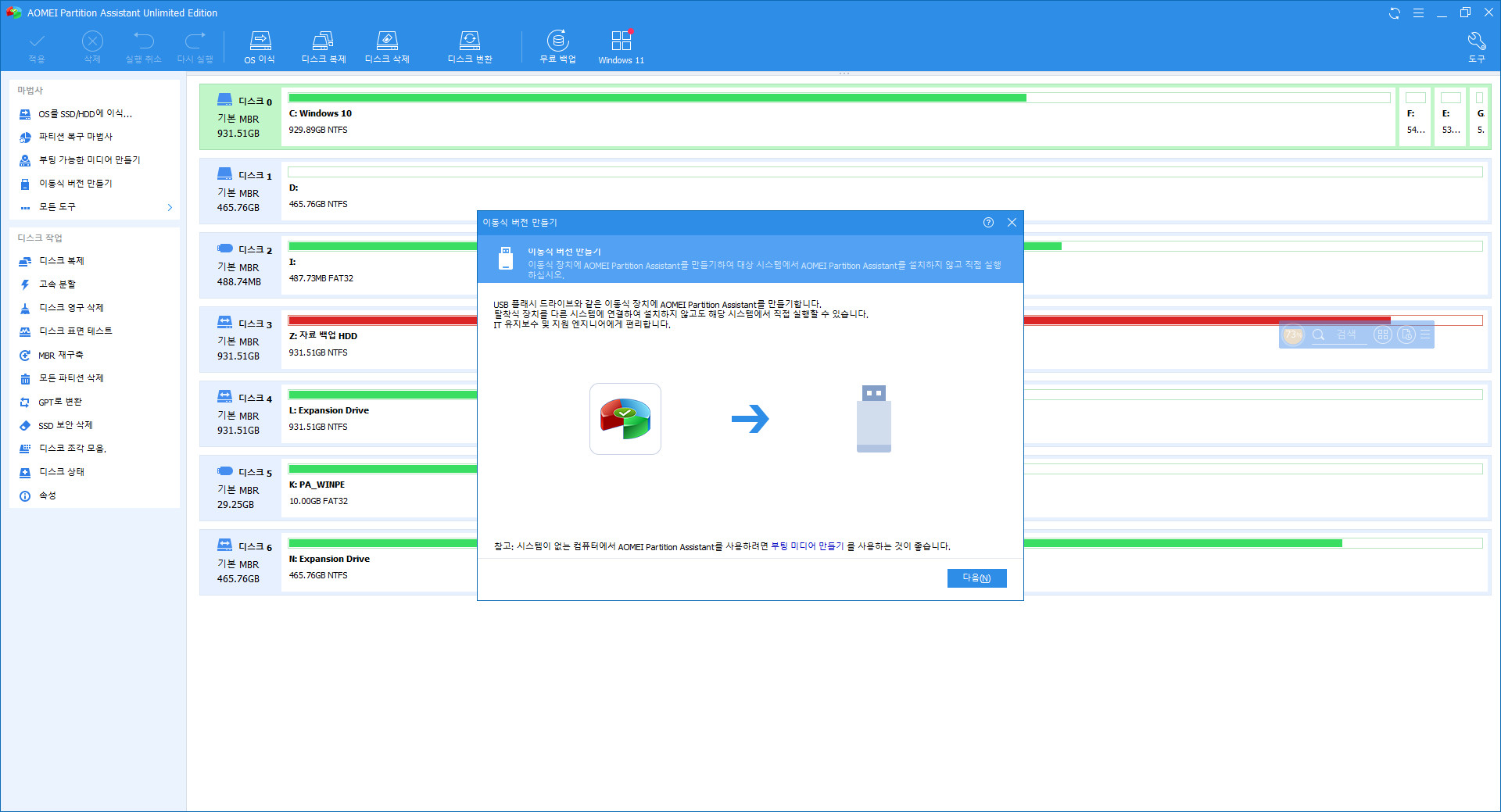This screenshot has width=1501, height=812.
Task: Open the 무료 백업 tool
Action: point(557,47)
